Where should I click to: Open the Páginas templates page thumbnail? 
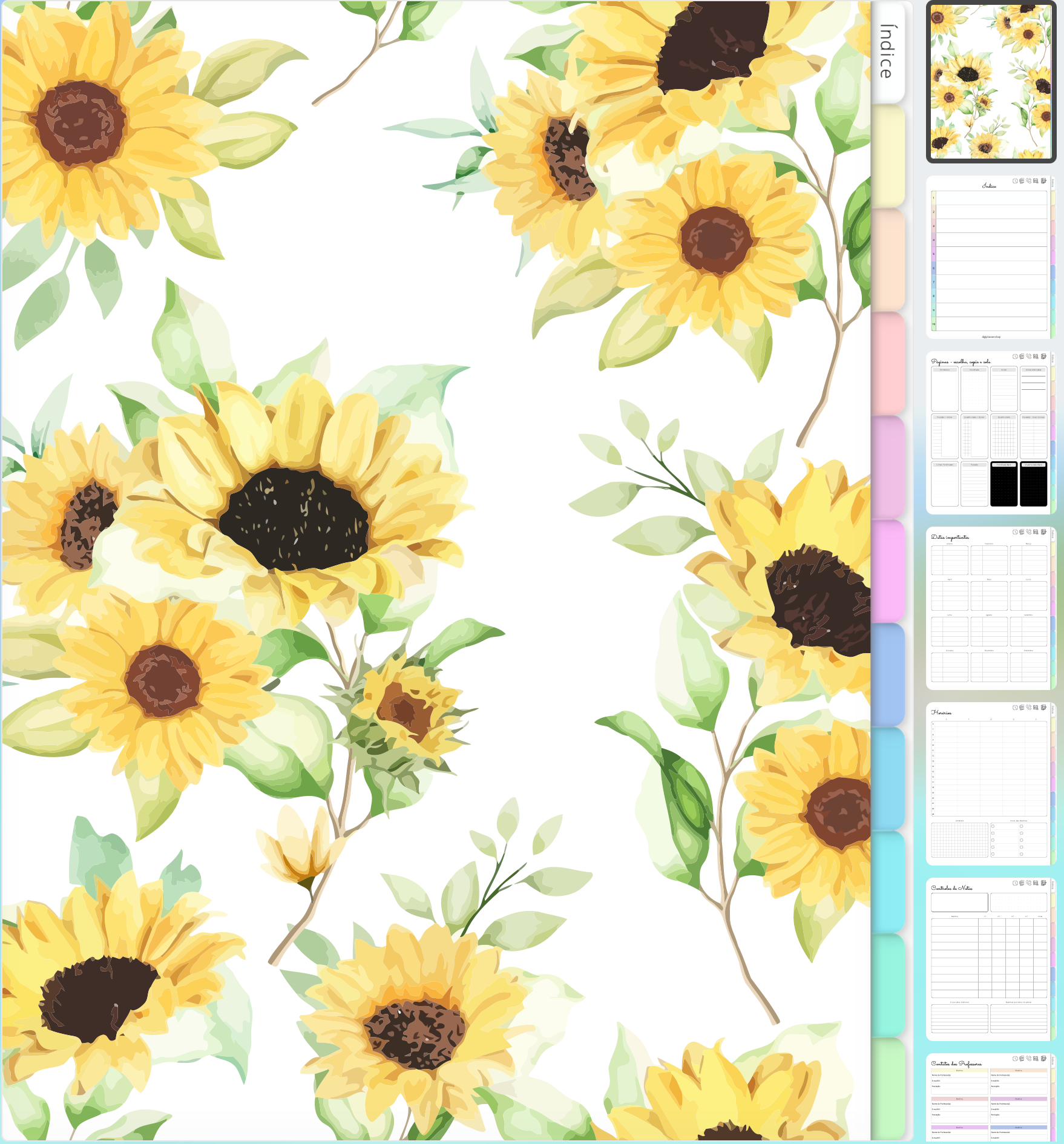(990, 433)
